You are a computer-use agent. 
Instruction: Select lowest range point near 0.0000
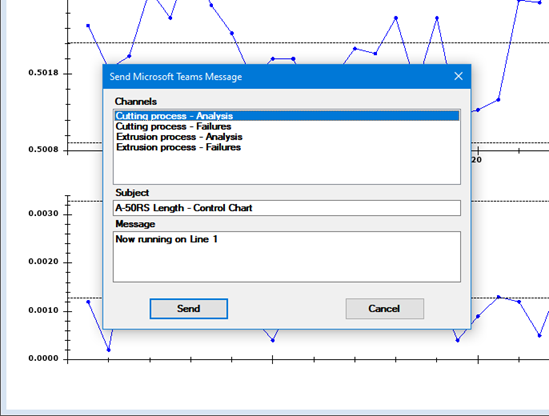[109, 350]
